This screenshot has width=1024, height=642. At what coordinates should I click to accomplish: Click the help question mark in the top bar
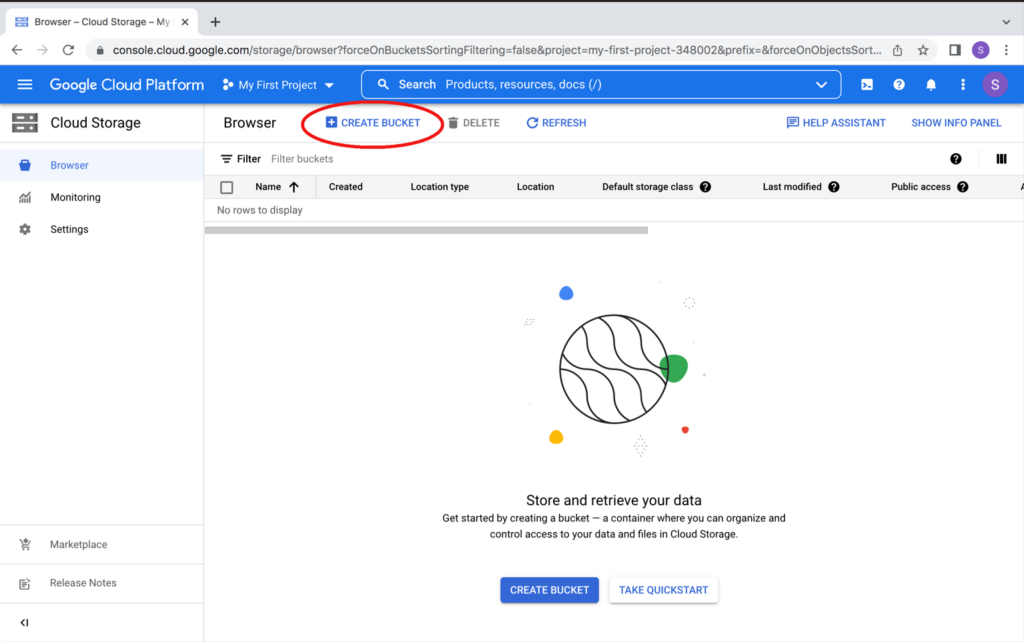pos(898,84)
